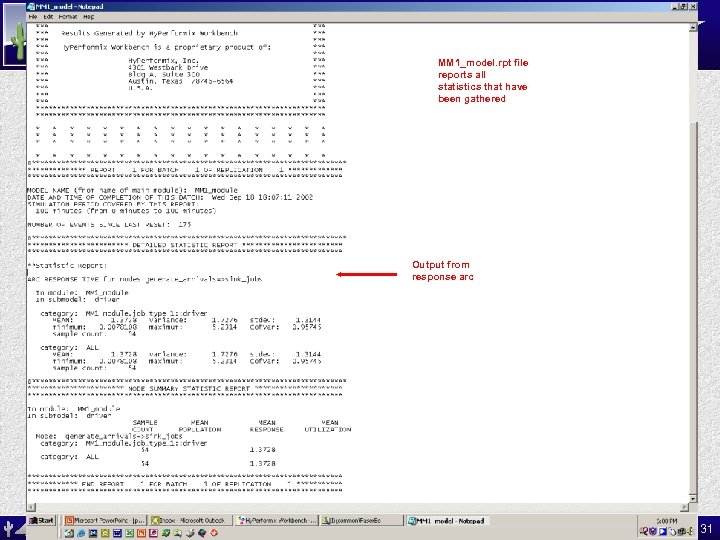Image resolution: width=720 pixels, height=540 pixels.
Task: Select the MM1_model - Notepad taskbar button
Action: click(447, 520)
